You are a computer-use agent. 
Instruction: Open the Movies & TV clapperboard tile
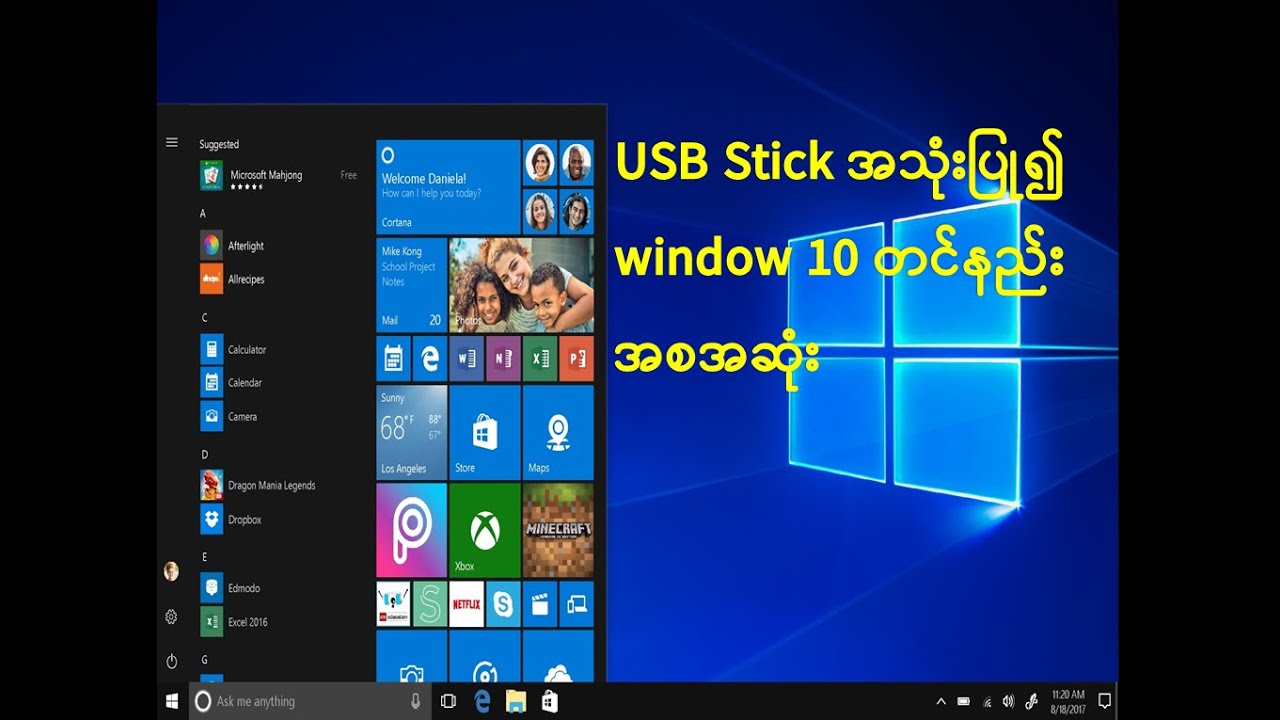tap(539, 604)
